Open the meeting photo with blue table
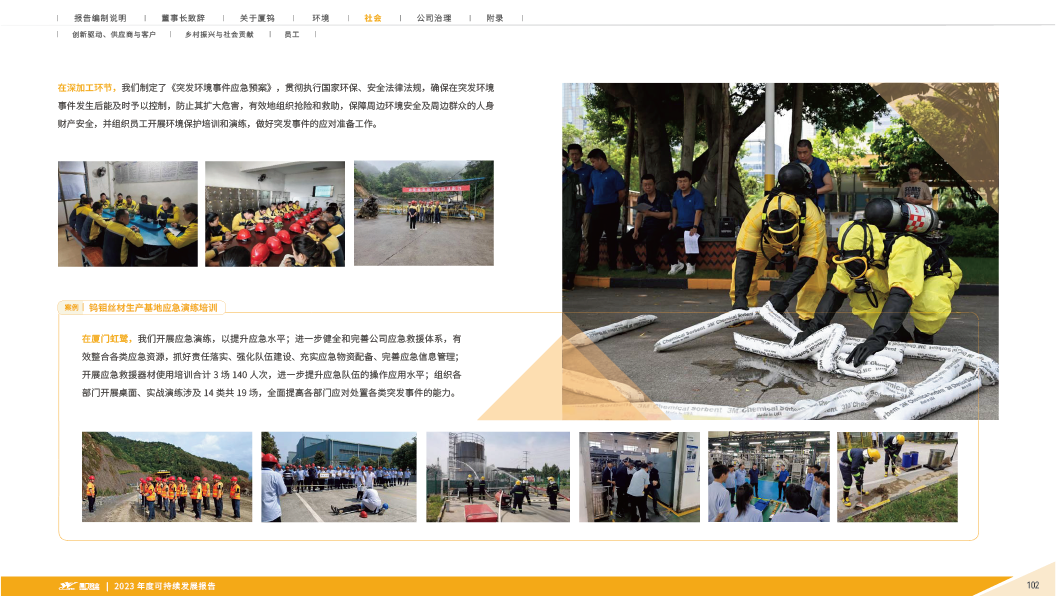 coord(127,213)
